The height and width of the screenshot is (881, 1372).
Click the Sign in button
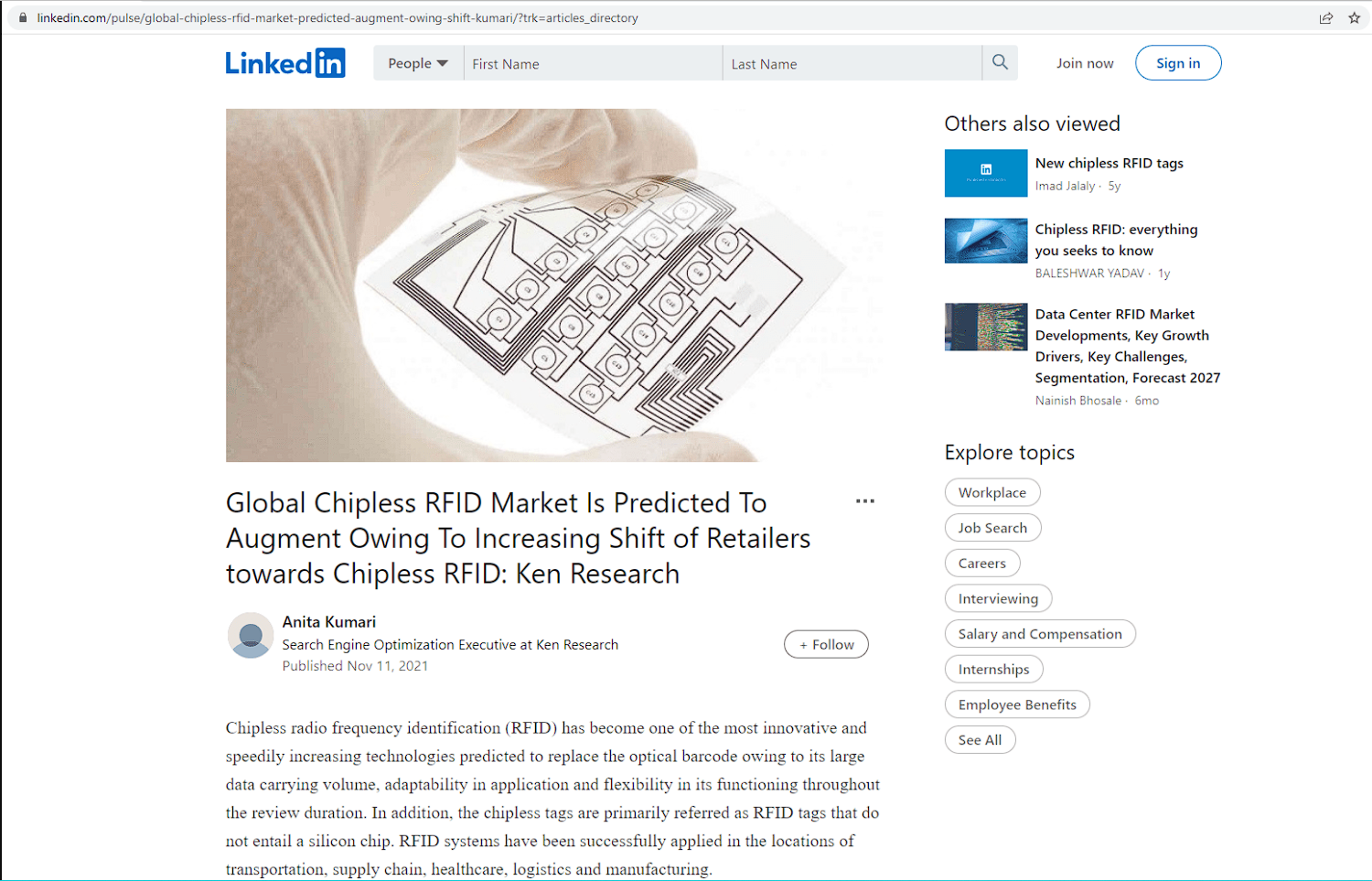point(1178,63)
